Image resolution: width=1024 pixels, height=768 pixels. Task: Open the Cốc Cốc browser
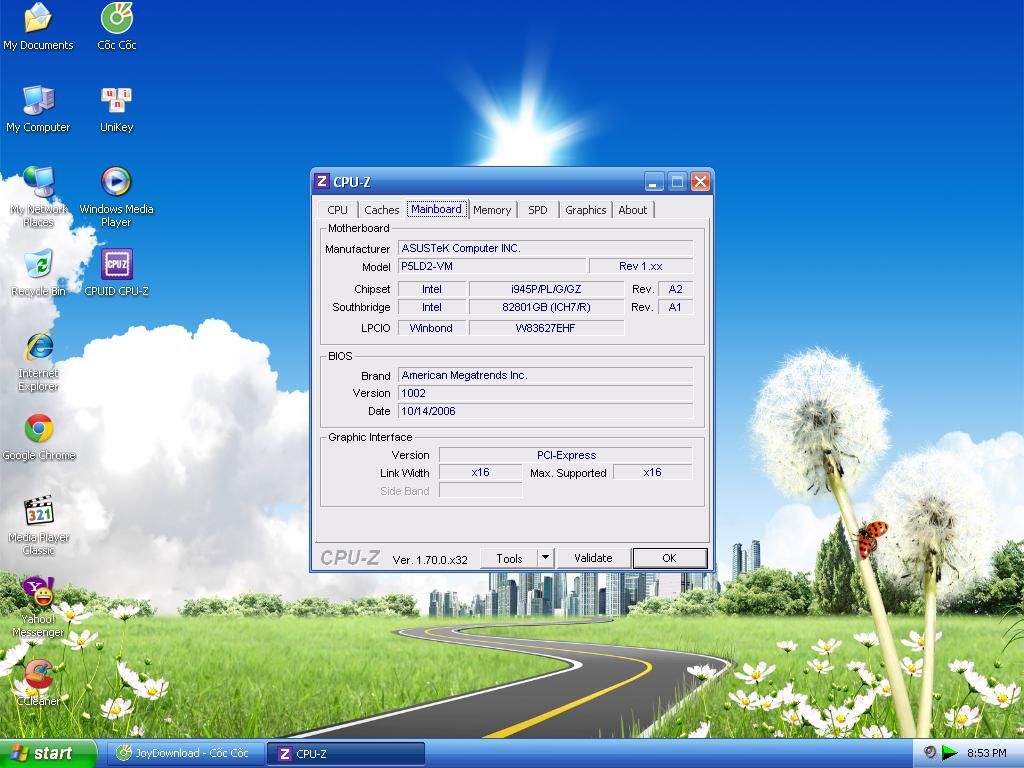[115, 20]
